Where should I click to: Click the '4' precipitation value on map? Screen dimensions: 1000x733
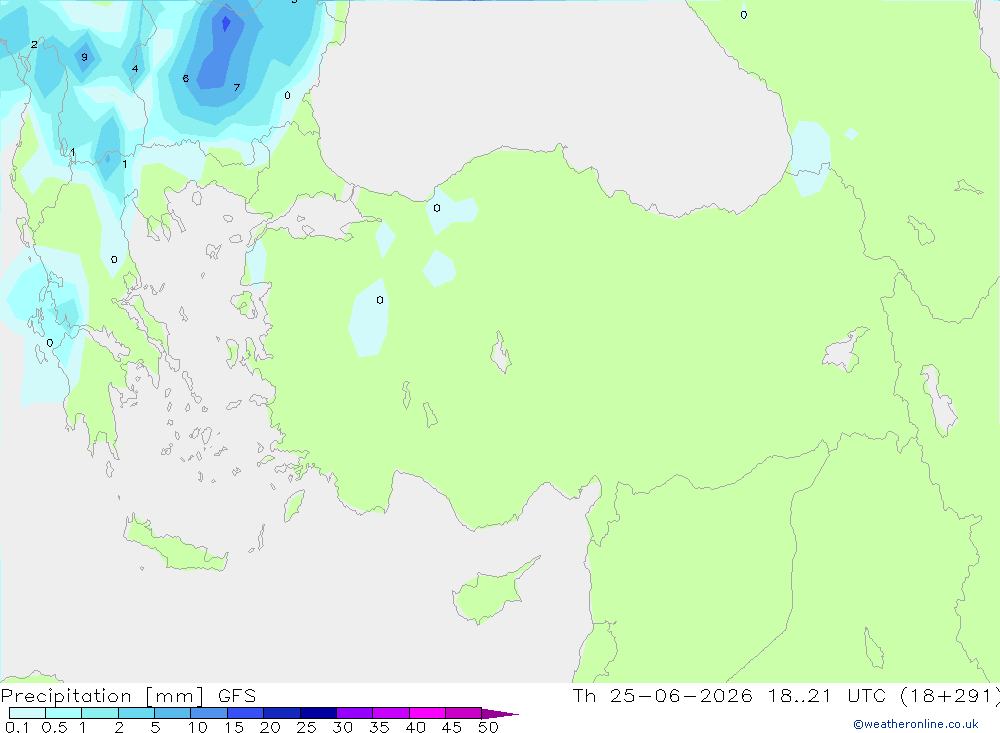135,68
